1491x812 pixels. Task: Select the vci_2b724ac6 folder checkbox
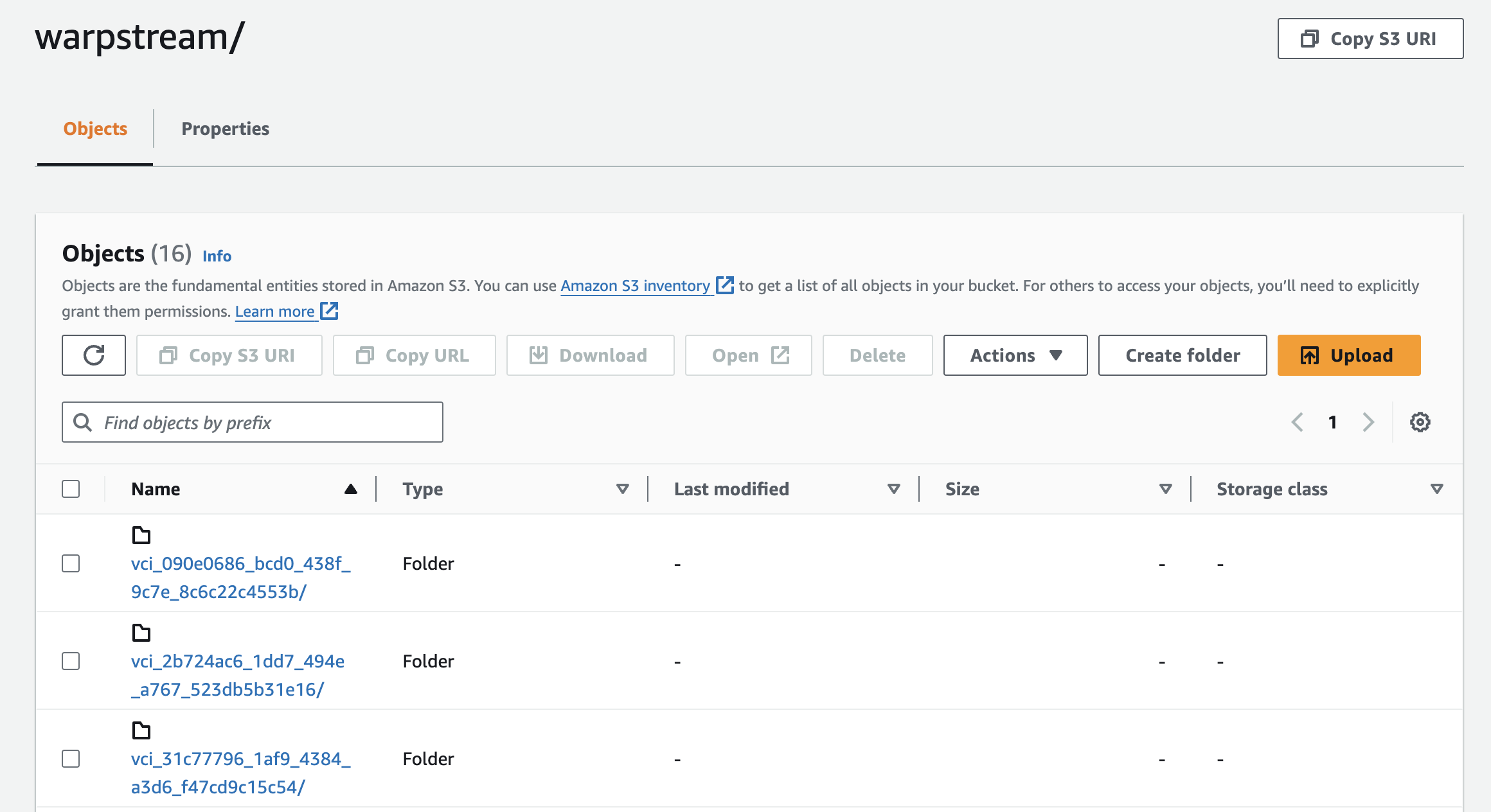71,661
